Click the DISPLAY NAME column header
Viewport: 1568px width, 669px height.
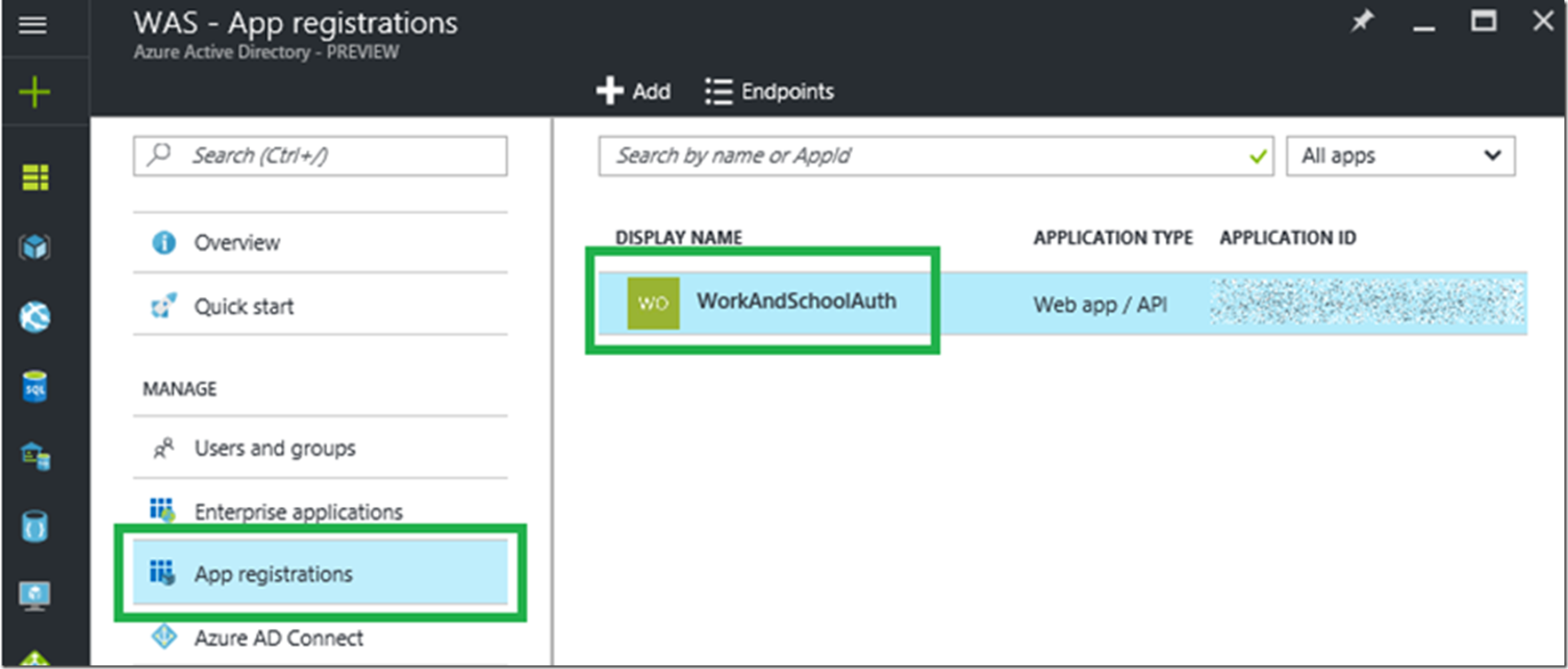coord(679,238)
